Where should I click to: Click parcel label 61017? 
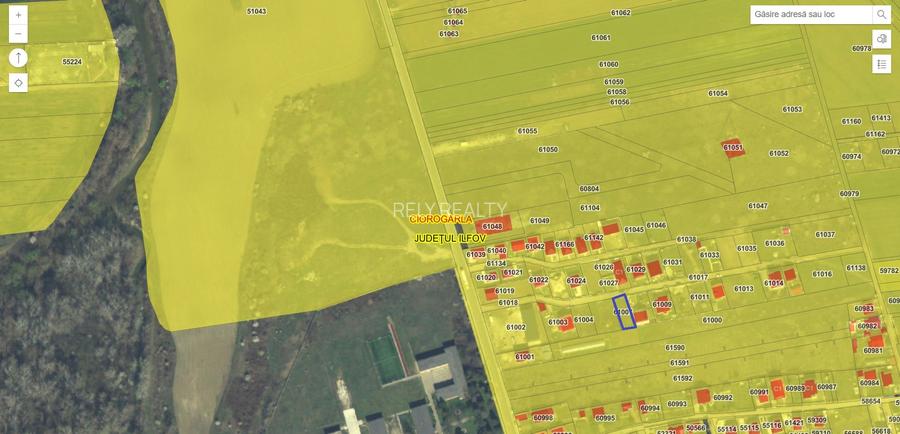698,277
